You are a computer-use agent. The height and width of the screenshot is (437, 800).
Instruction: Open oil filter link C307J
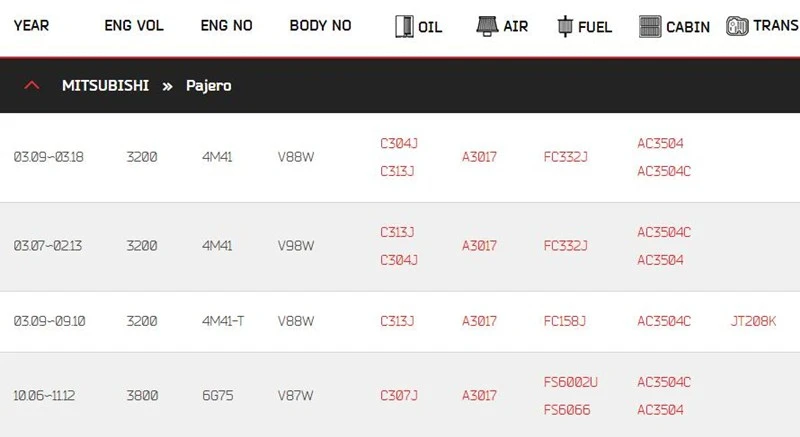399,395
